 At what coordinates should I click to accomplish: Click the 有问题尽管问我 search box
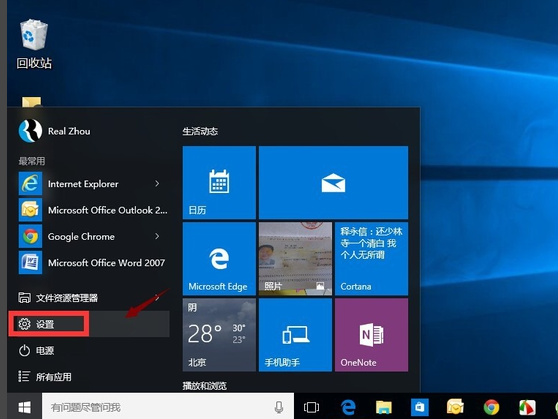[x=168, y=407]
